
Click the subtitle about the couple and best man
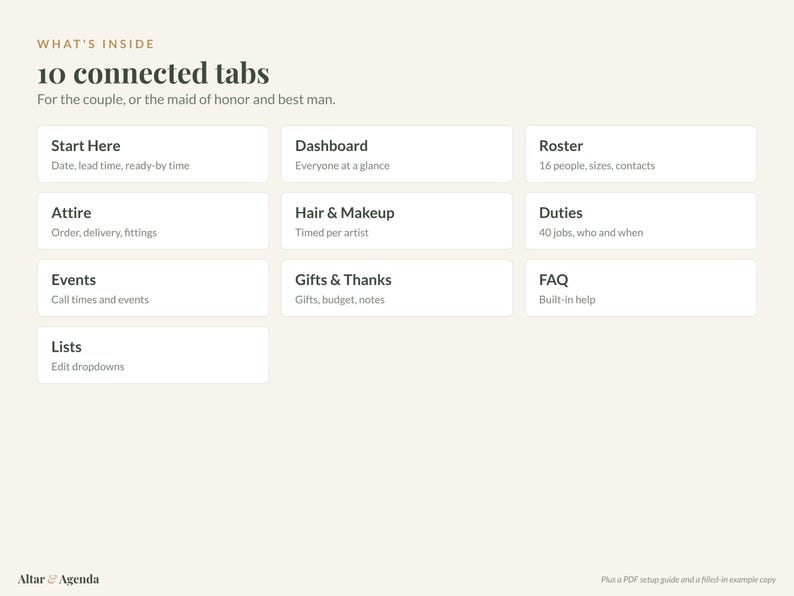click(186, 99)
